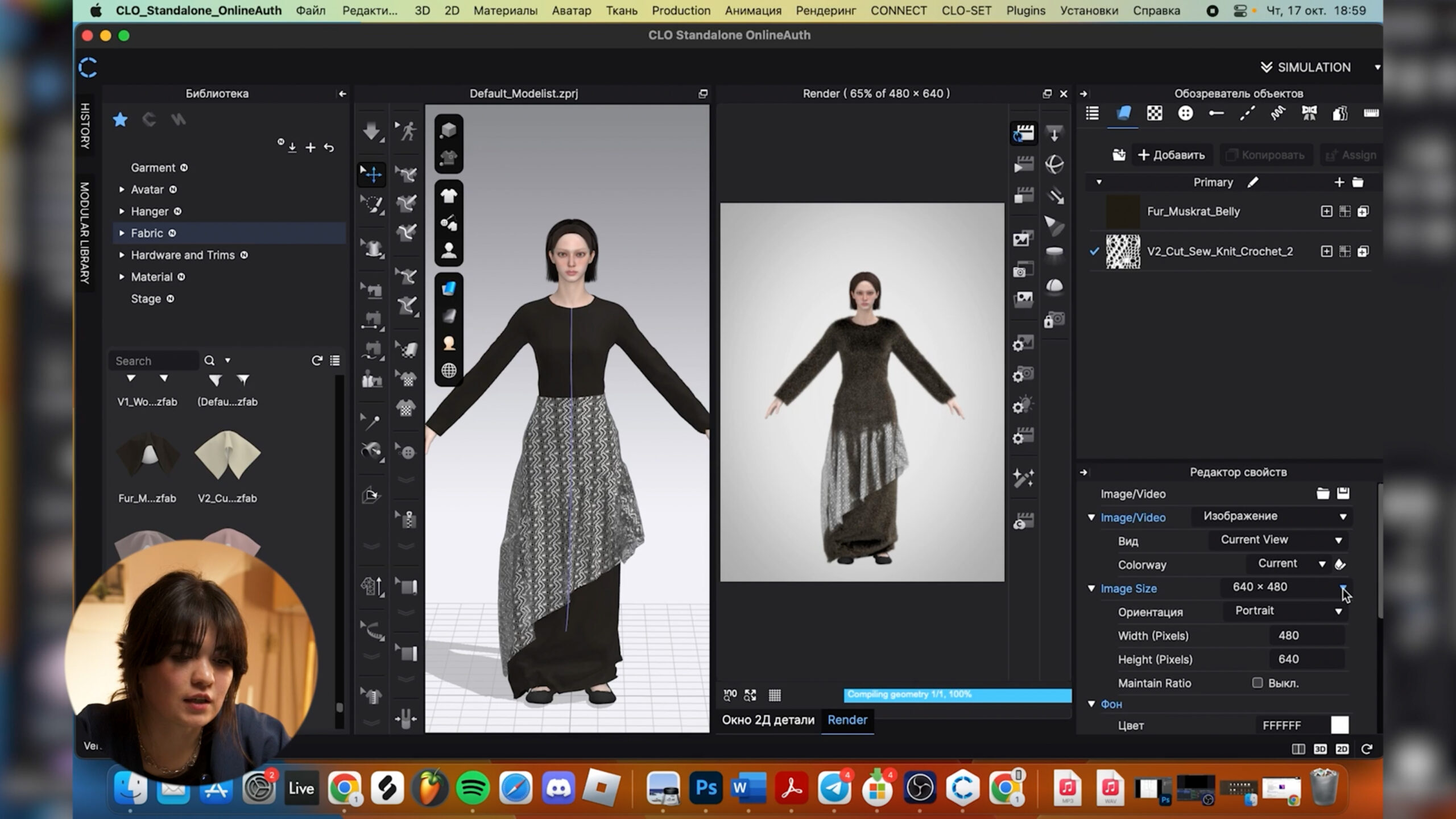The height and width of the screenshot is (819, 1456).
Task: Switch to the Окно 2Д детали tab
Action: pos(768,719)
